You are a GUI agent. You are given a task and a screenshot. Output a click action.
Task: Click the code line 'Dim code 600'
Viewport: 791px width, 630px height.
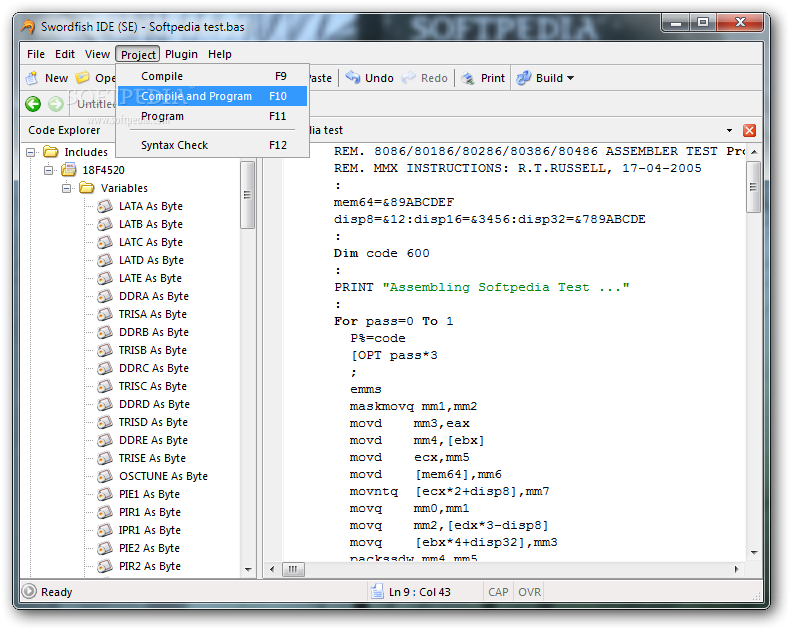tap(381, 253)
